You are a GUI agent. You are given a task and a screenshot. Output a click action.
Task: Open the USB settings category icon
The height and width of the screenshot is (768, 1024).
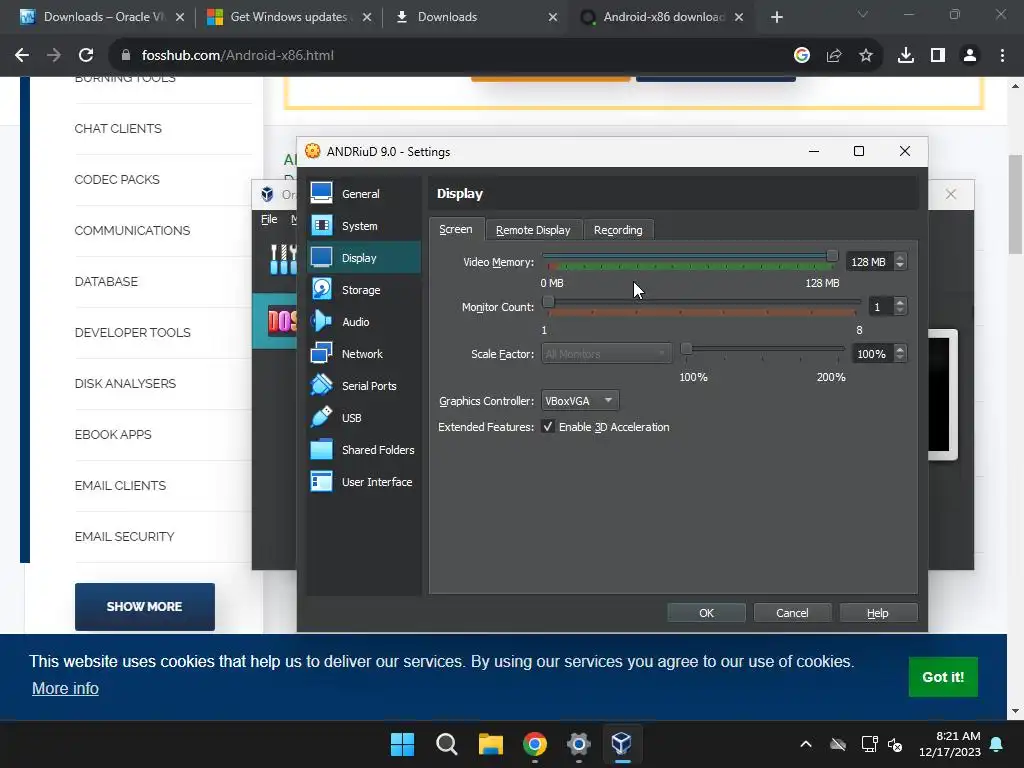tap(321, 417)
